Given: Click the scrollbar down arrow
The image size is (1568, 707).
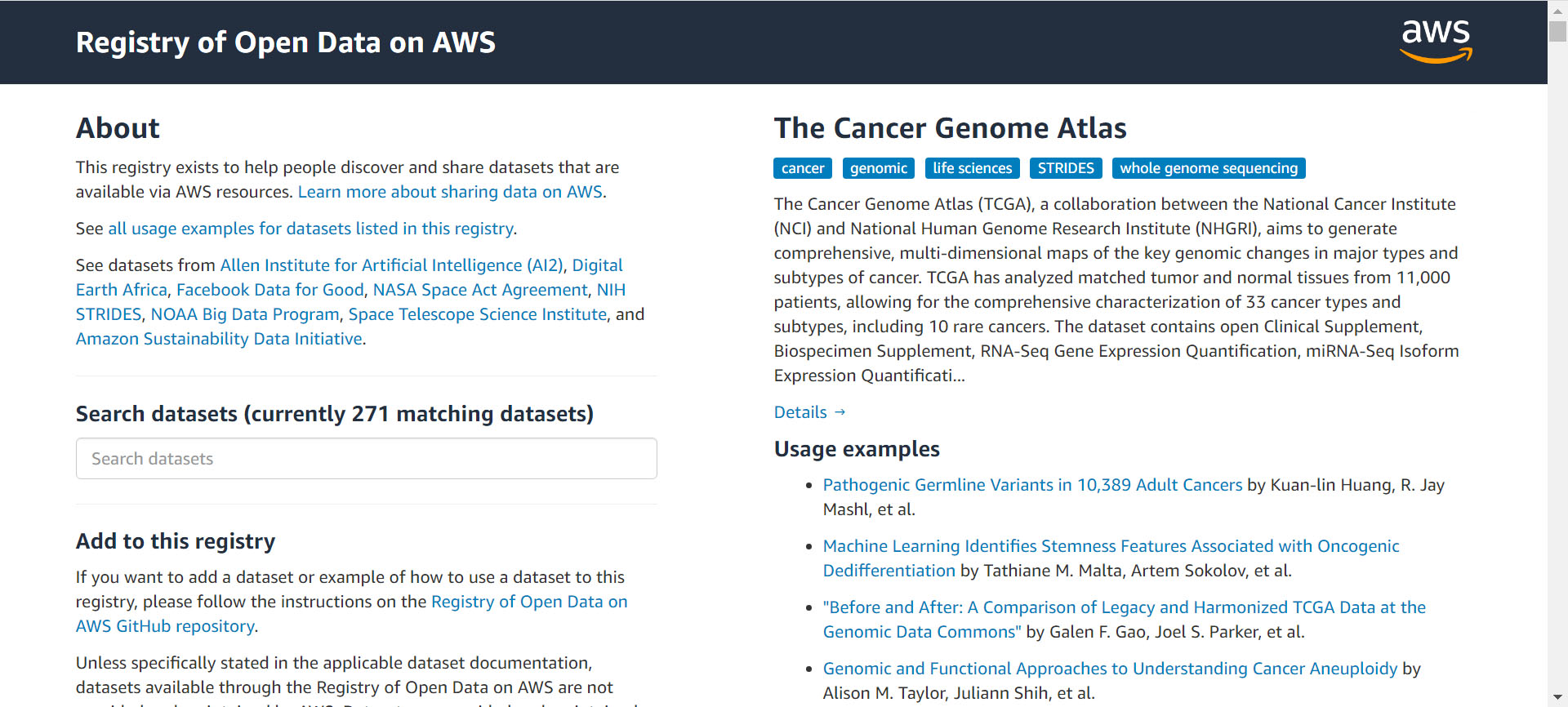Looking at the screenshot, I should pos(1558,698).
